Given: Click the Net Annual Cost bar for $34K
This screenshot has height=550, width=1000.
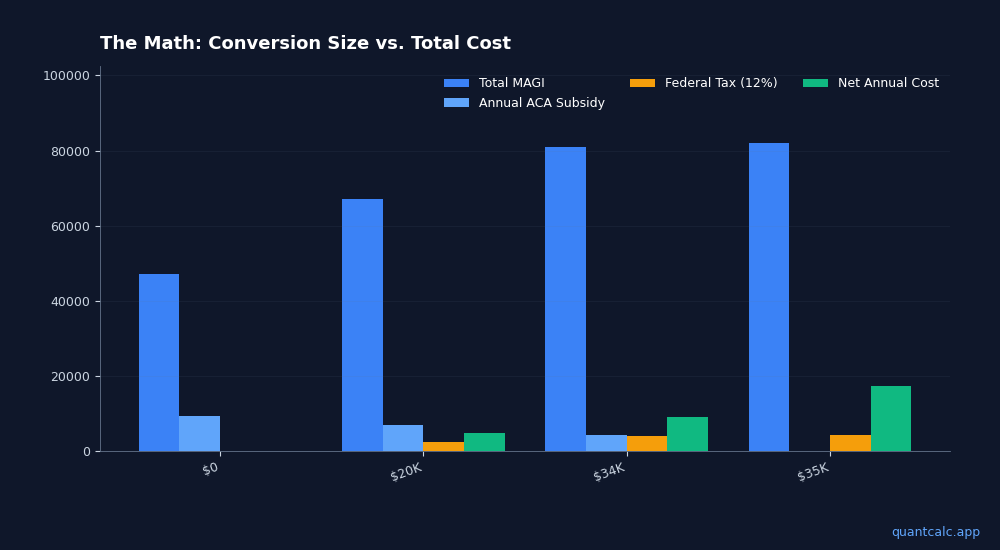Looking at the screenshot, I should pos(688,435).
